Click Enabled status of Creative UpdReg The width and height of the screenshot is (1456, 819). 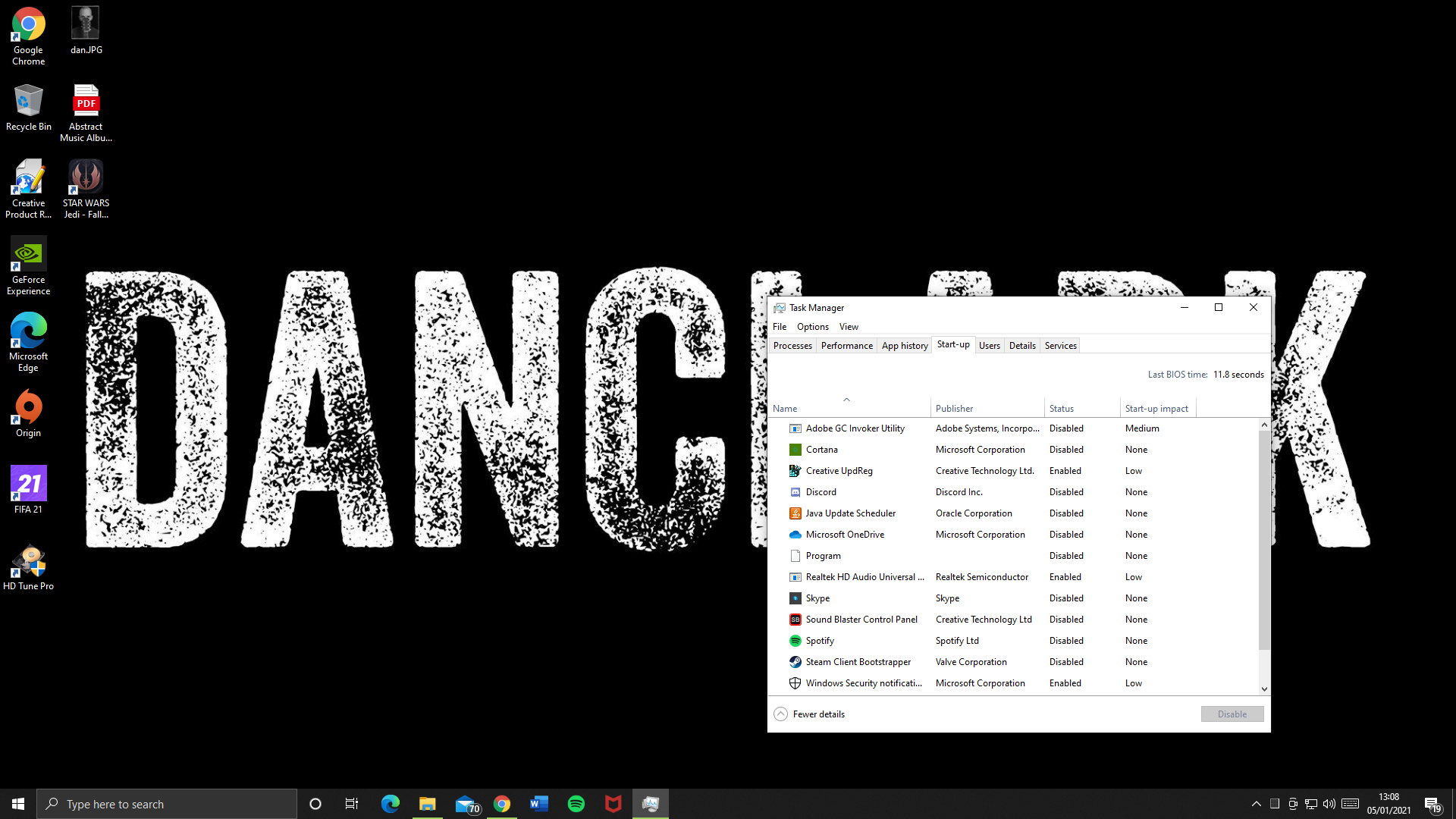tap(1065, 471)
